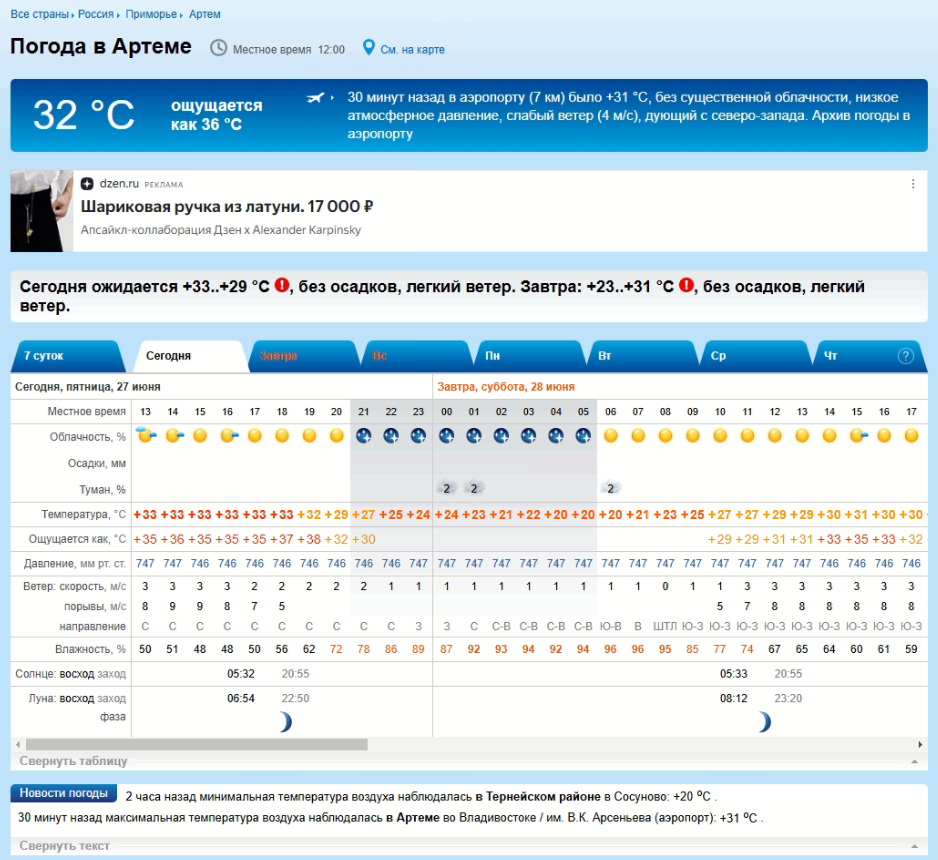Click the table's scroll right arrow

pyautogui.click(x=920, y=745)
